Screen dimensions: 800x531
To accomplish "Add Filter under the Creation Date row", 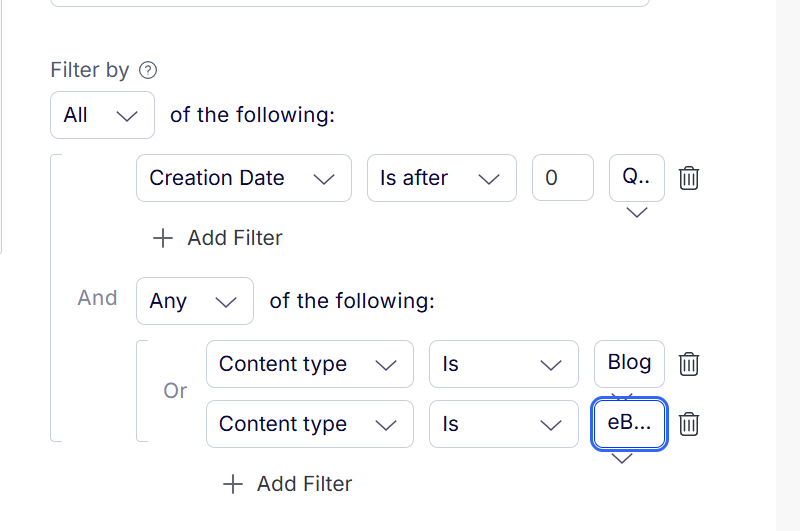I will pos(218,238).
